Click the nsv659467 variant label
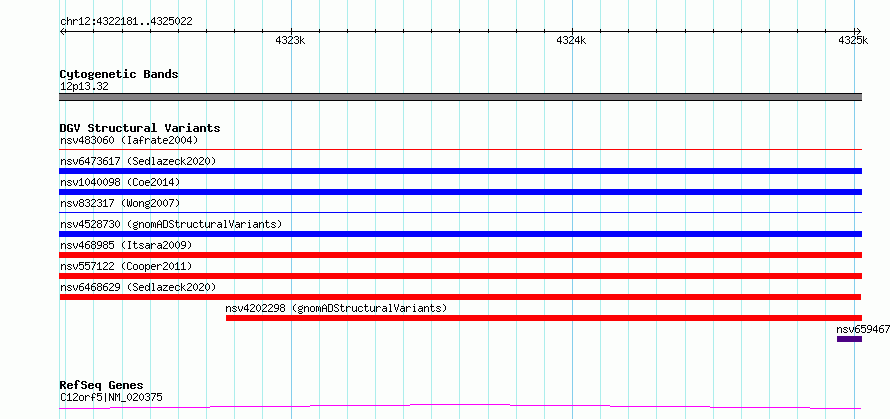The width and height of the screenshot is (890, 419). click(863, 329)
